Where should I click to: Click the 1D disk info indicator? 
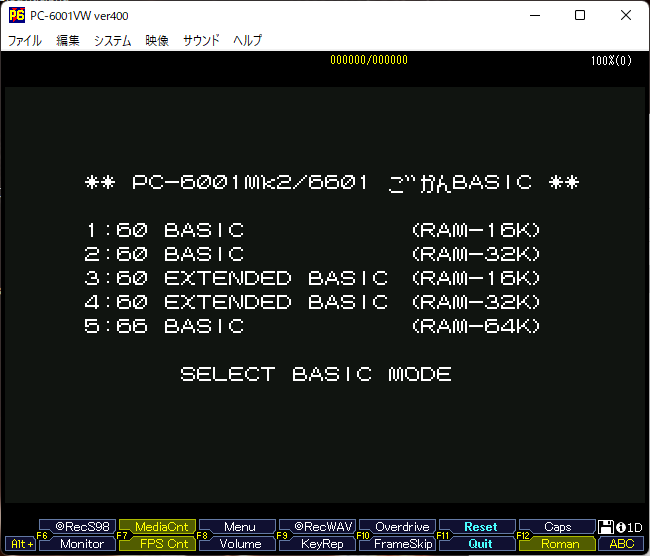(x=629, y=527)
